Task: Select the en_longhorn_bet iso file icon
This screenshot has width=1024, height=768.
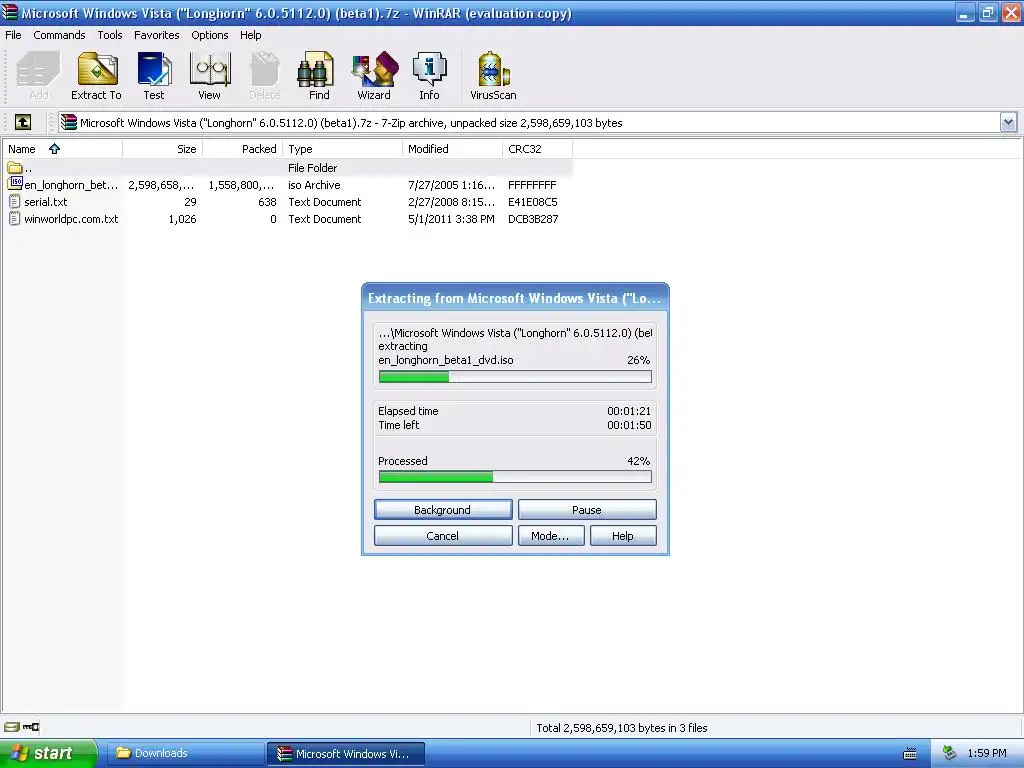Action: coord(15,184)
